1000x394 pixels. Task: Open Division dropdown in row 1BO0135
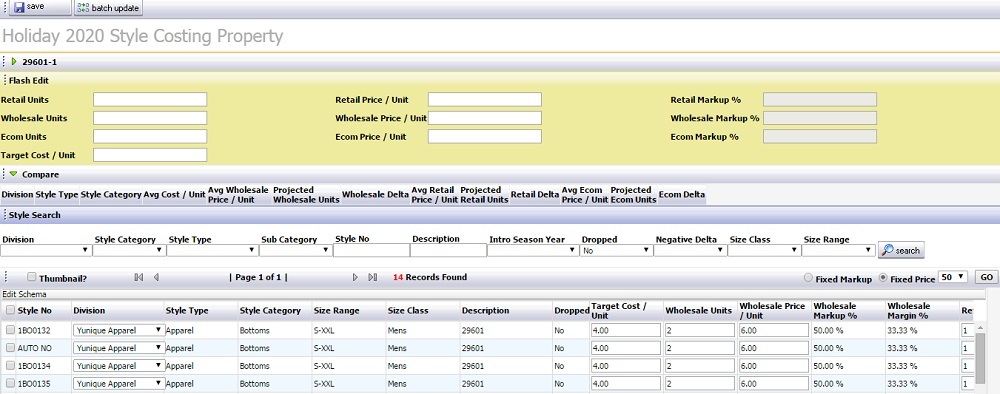[x=118, y=384]
